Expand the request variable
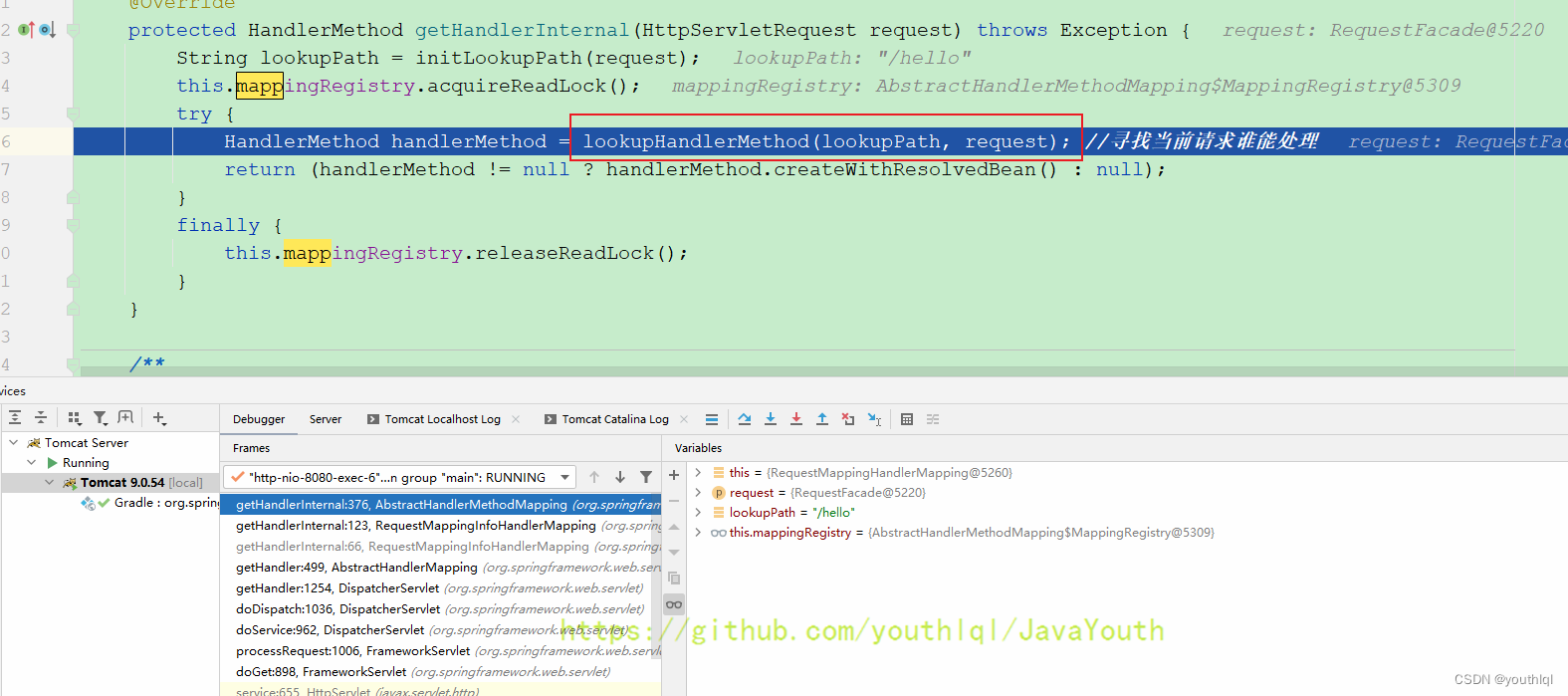 pyautogui.click(x=698, y=492)
